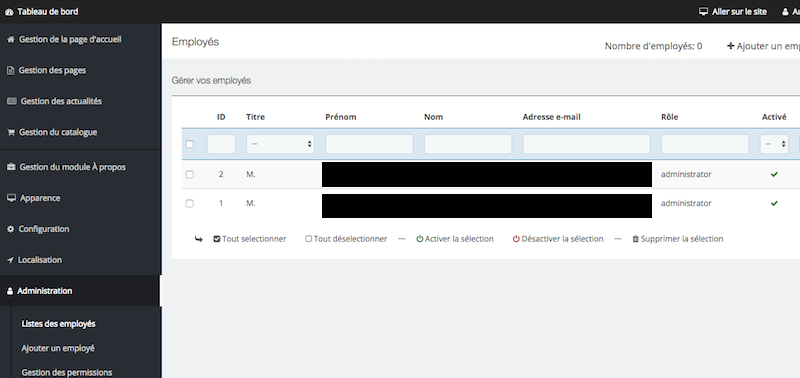Focus the ID filter input field
The width and height of the screenshot is (800, 378).
click(221, 144)
